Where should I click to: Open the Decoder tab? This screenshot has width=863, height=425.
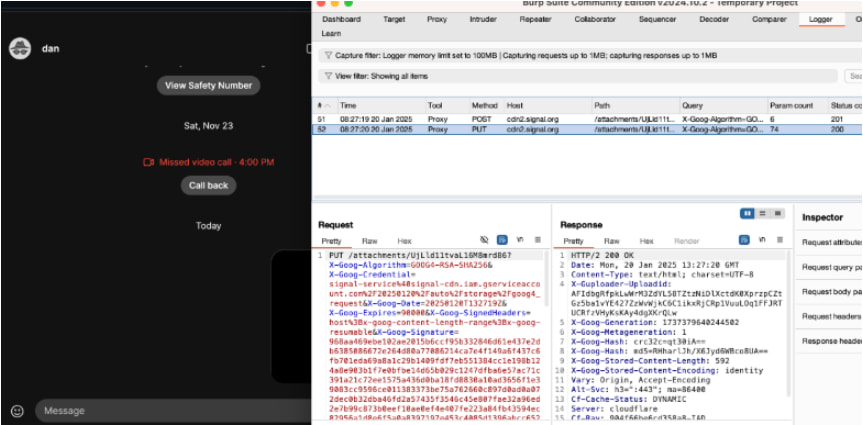[x=714, y=19]
